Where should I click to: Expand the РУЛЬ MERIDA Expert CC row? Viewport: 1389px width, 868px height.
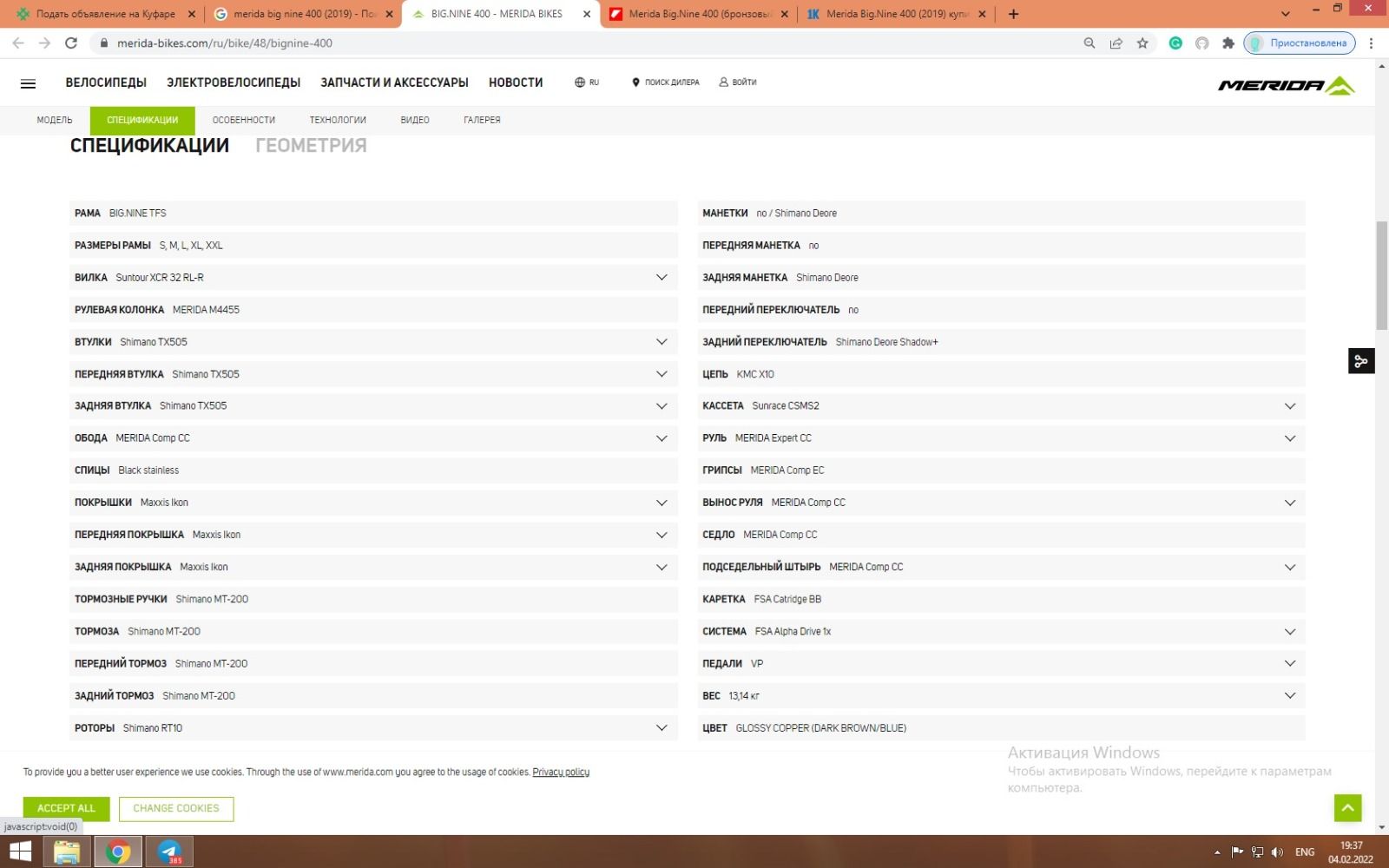1001,438
